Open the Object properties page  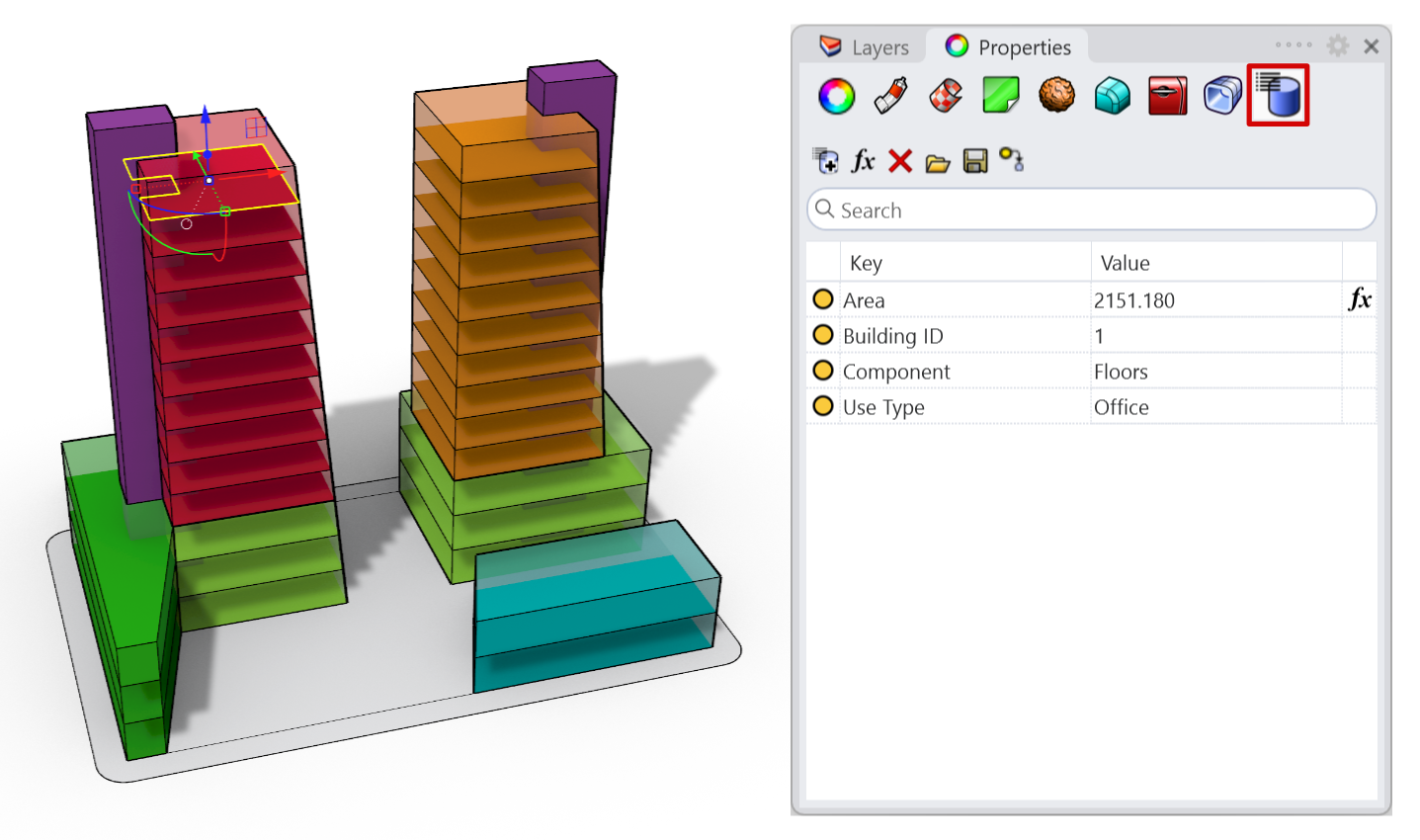(836, 95)
